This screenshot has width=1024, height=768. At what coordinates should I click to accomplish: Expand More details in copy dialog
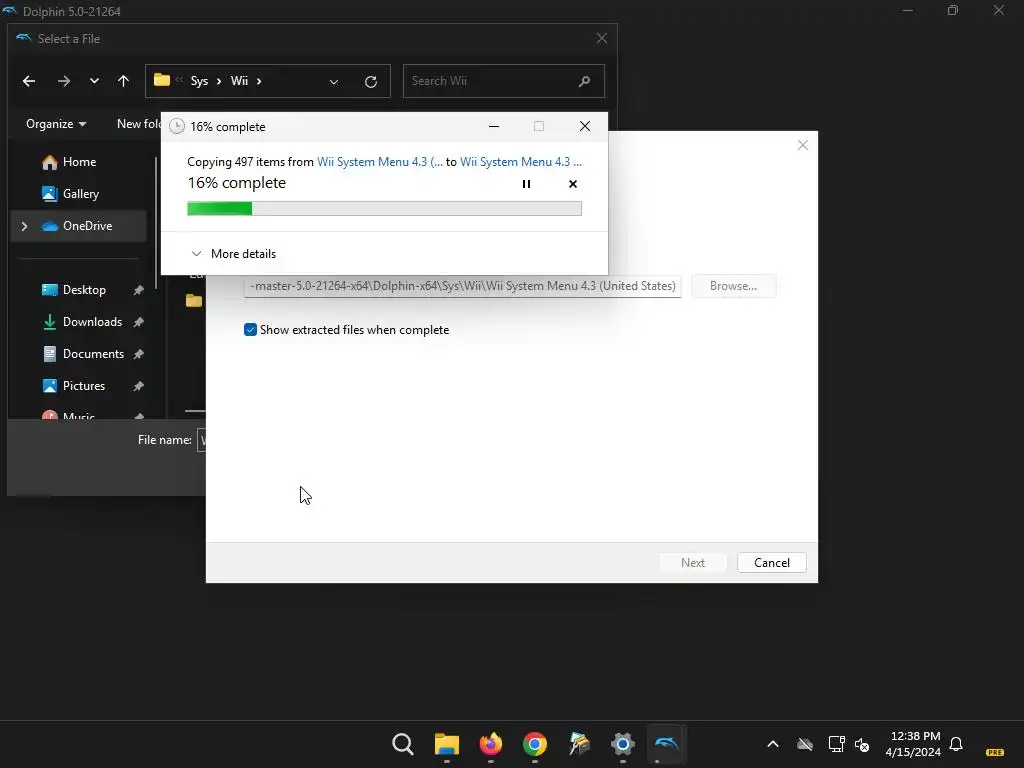point(234,253)
